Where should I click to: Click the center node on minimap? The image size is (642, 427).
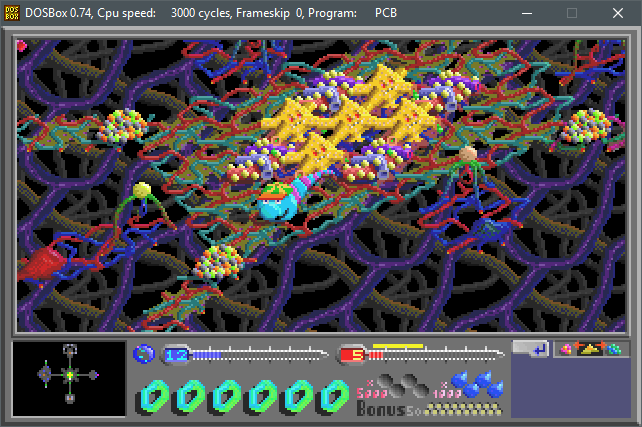70,375
